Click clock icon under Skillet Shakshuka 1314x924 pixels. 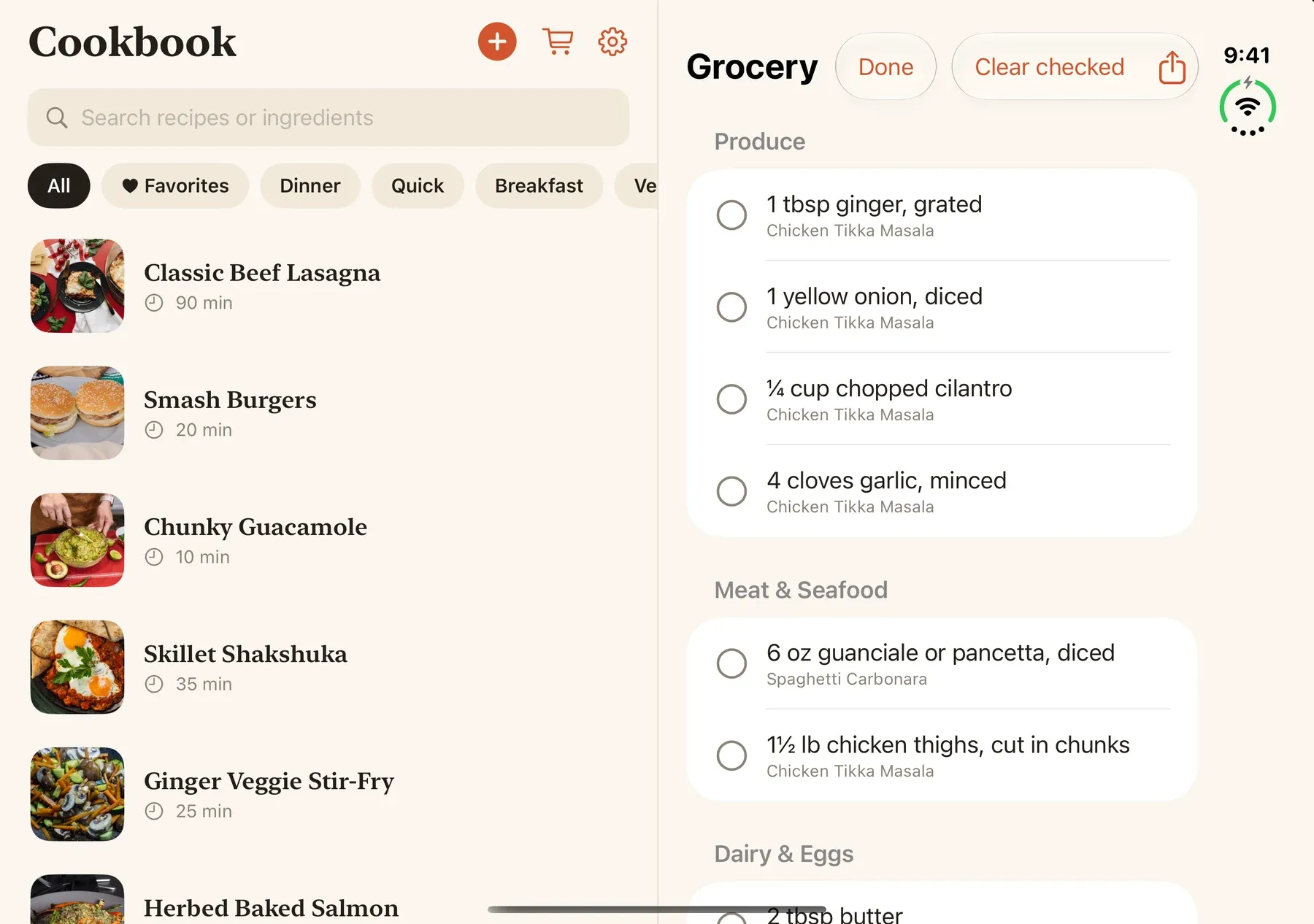tap(154, 684)
